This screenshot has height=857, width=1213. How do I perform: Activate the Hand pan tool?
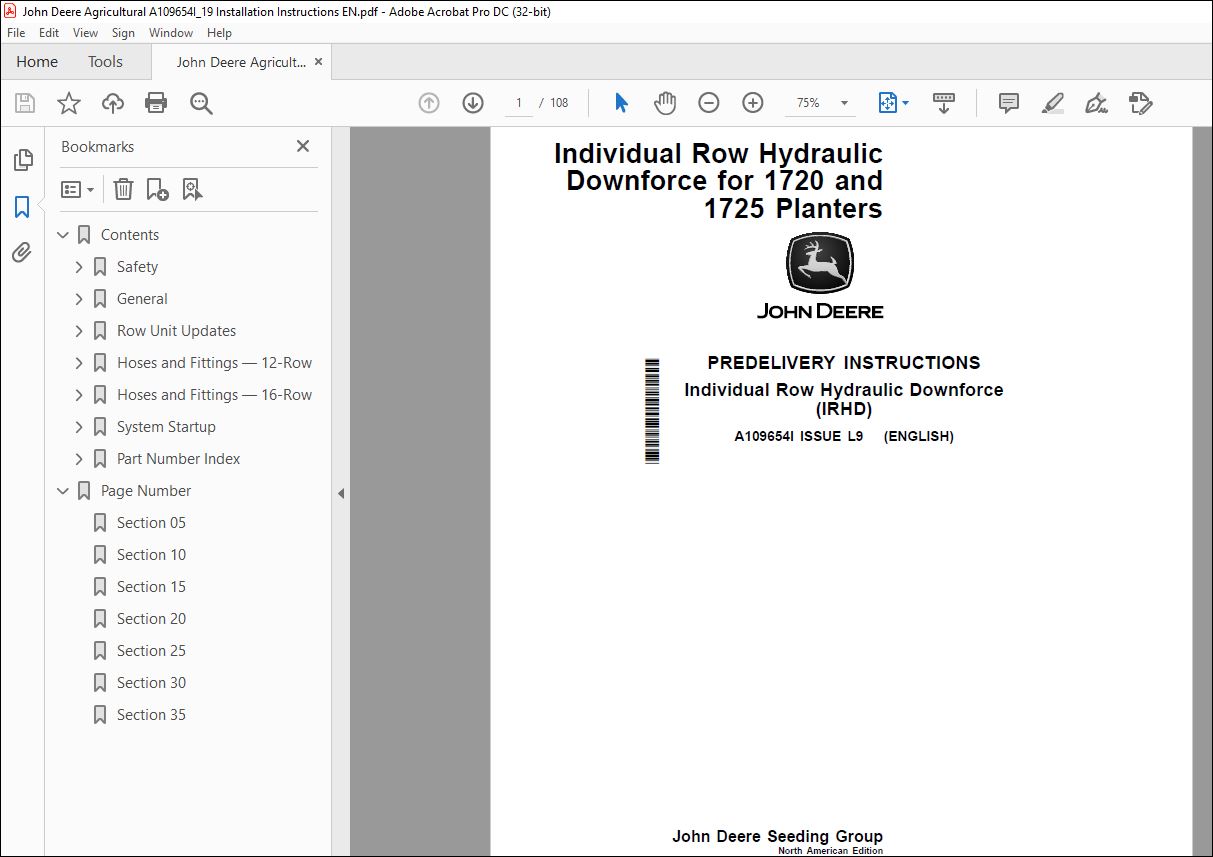tap(665, 103)
